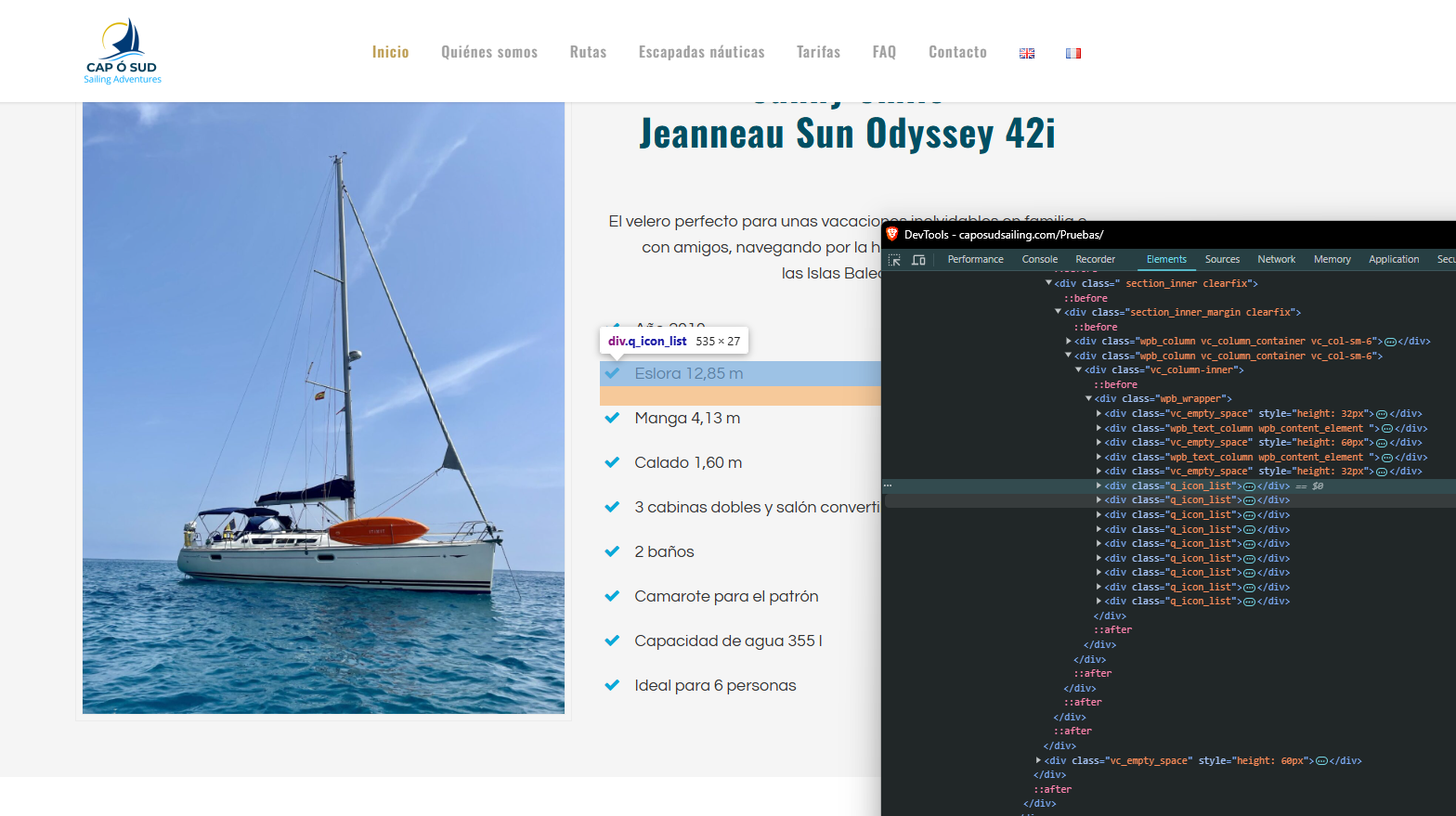Click the text Manga 4,13 m

coord(687,418)
